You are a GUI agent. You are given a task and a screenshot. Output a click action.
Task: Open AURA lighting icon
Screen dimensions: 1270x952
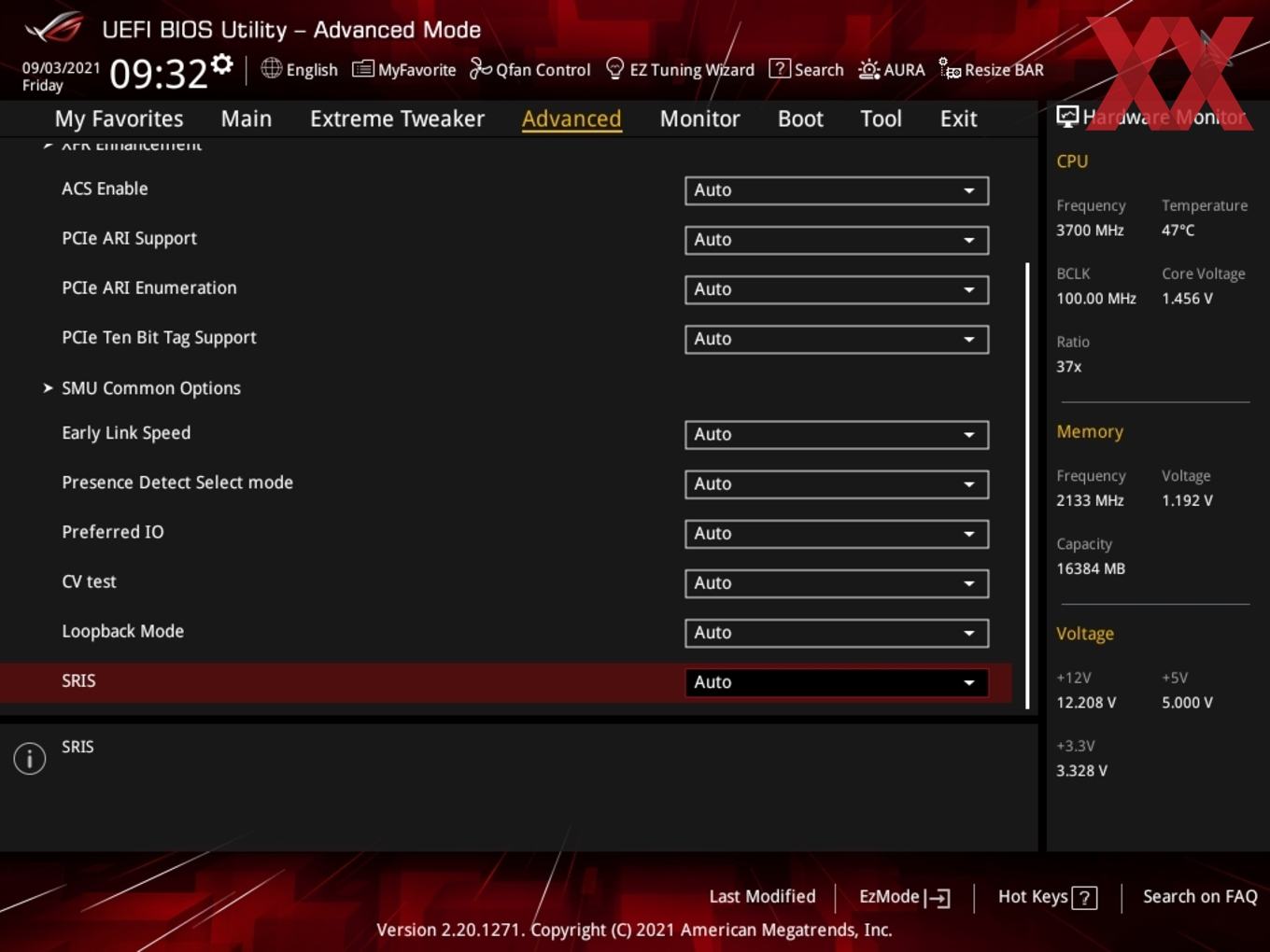(x=868, y=69)
